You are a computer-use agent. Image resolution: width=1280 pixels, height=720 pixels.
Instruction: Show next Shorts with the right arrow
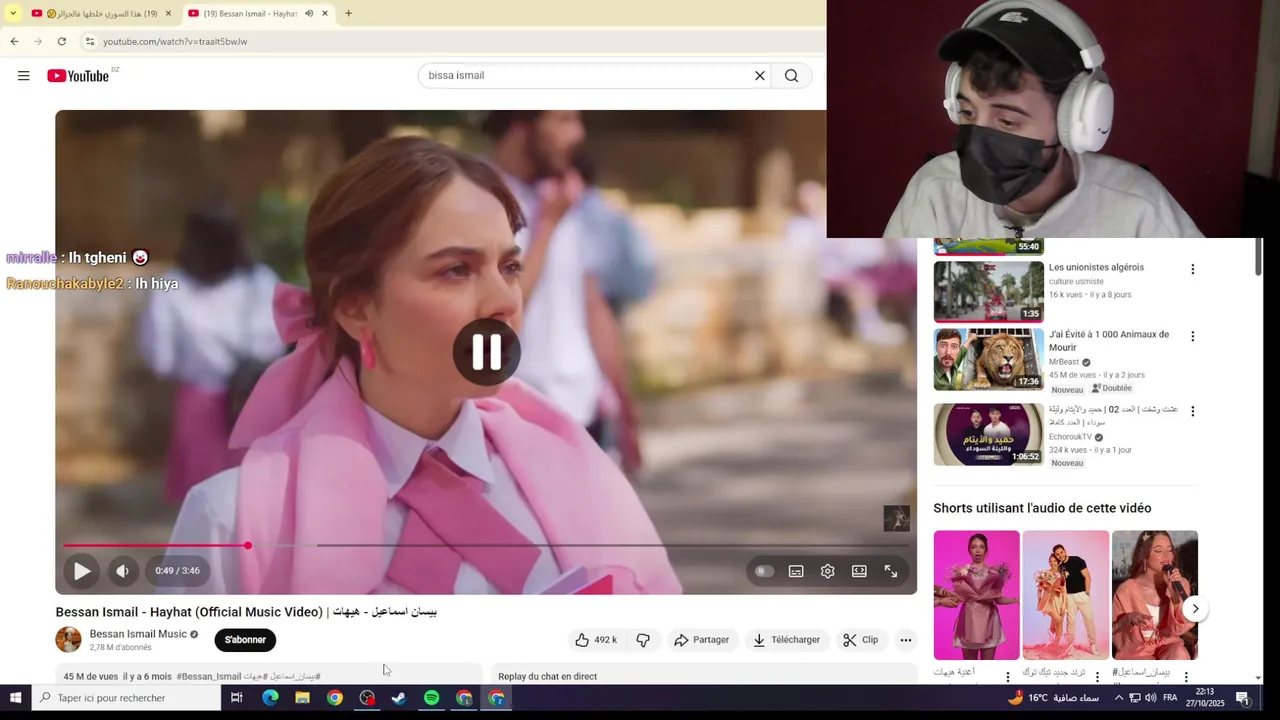(1195, 609)
